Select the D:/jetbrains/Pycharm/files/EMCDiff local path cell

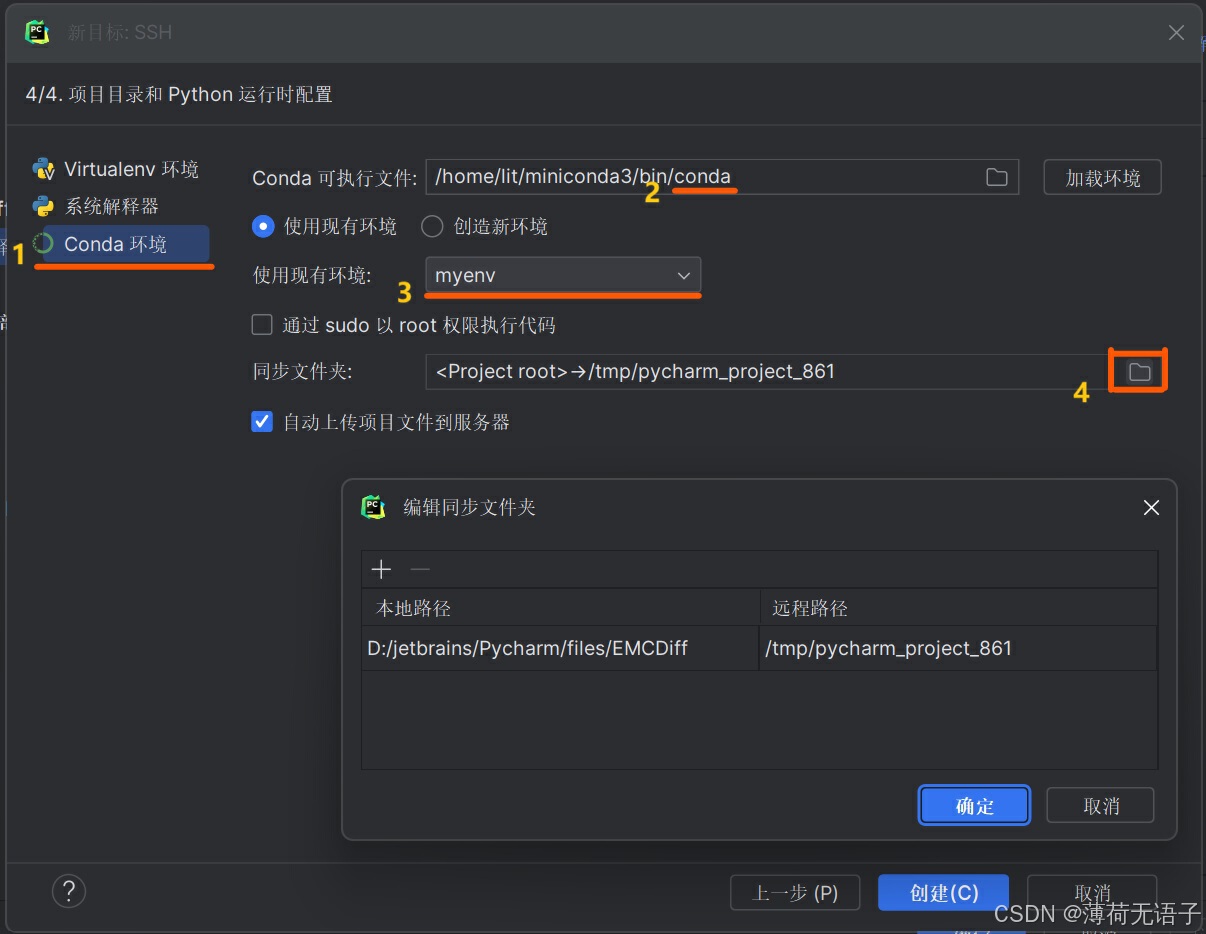click(x=561, y=648)
